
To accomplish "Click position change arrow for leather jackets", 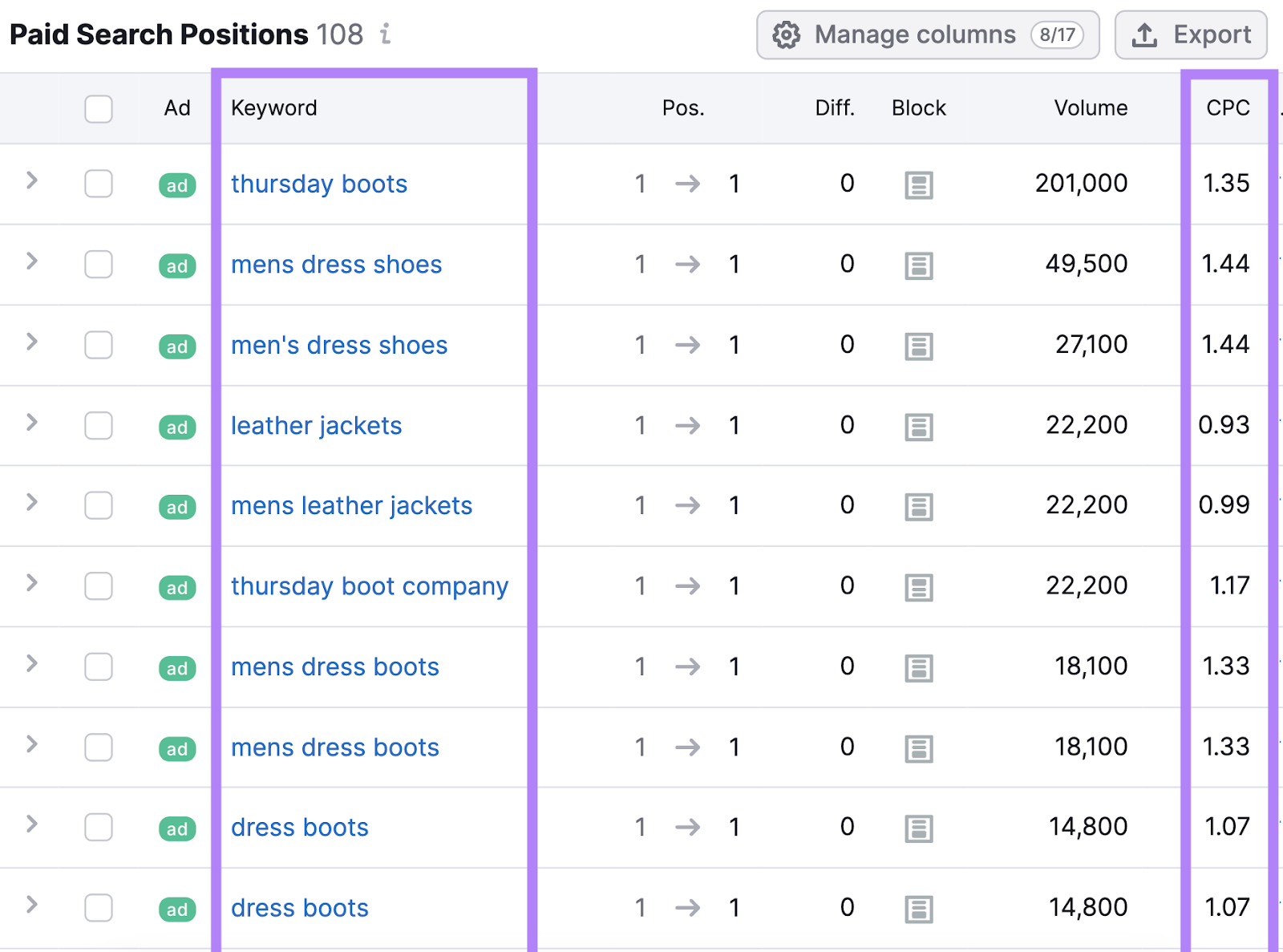I will coord(687,426).
